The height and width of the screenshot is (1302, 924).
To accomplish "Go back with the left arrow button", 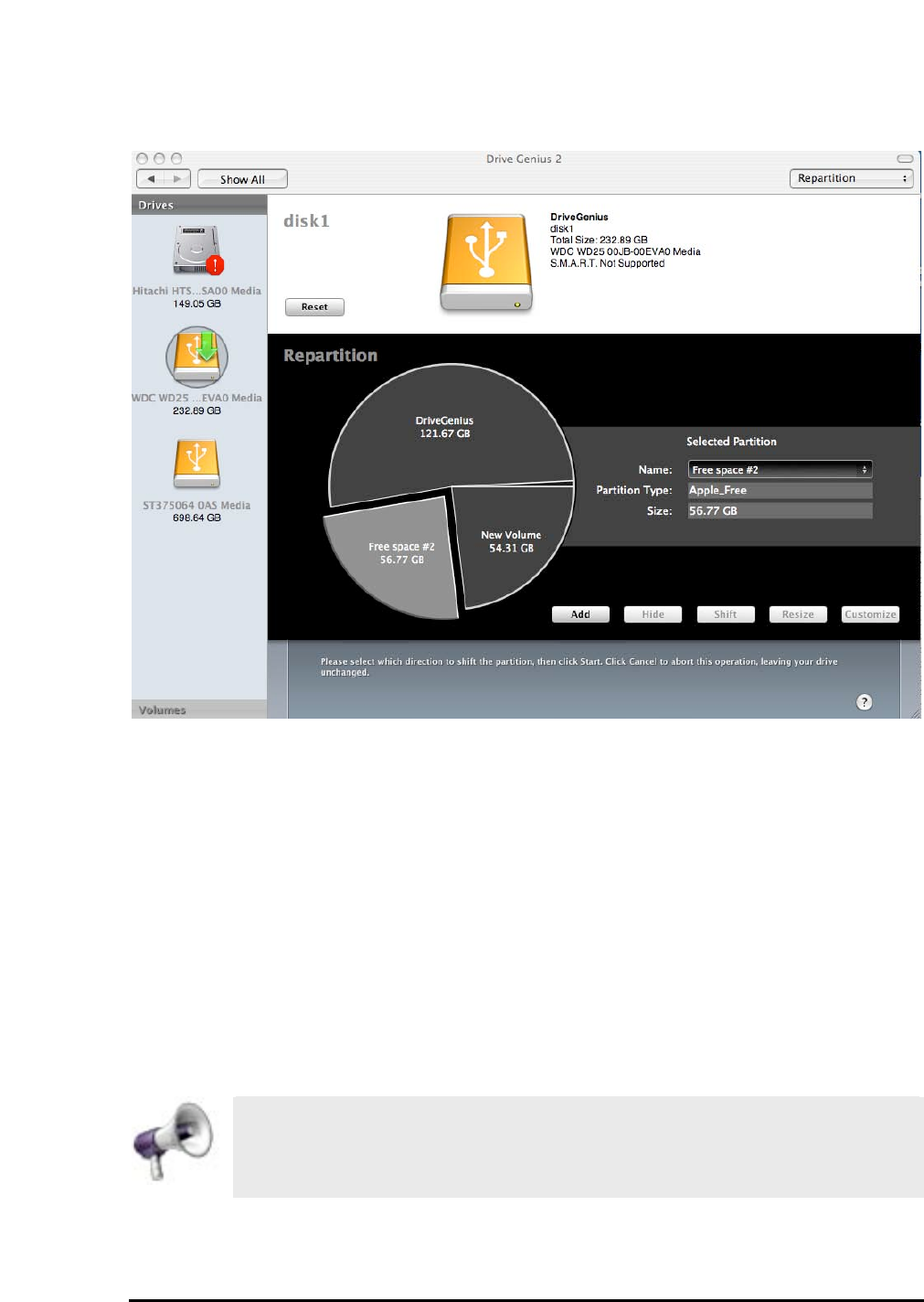I will (151, 179).
